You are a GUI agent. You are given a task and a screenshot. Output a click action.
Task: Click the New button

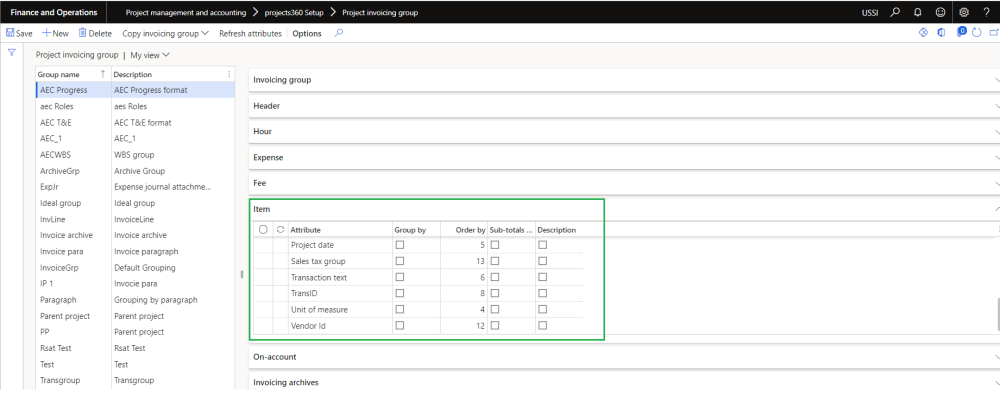click(55, 33)
